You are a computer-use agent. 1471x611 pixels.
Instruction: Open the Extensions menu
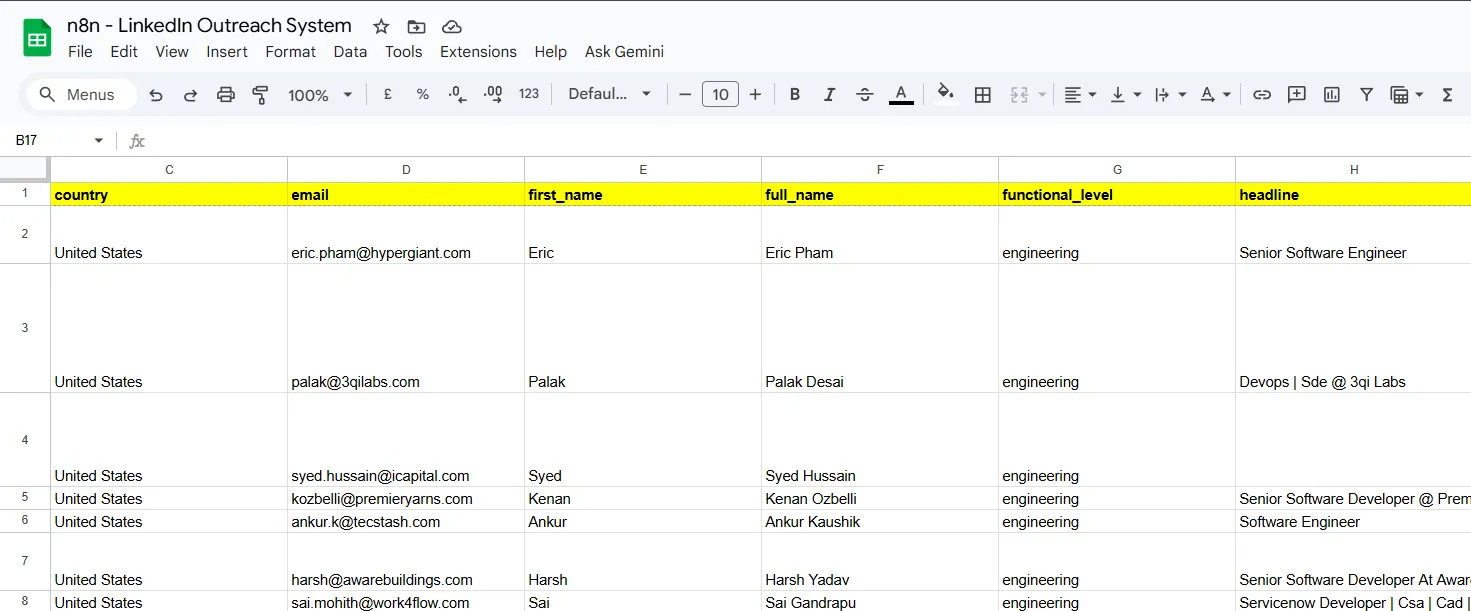478,52
